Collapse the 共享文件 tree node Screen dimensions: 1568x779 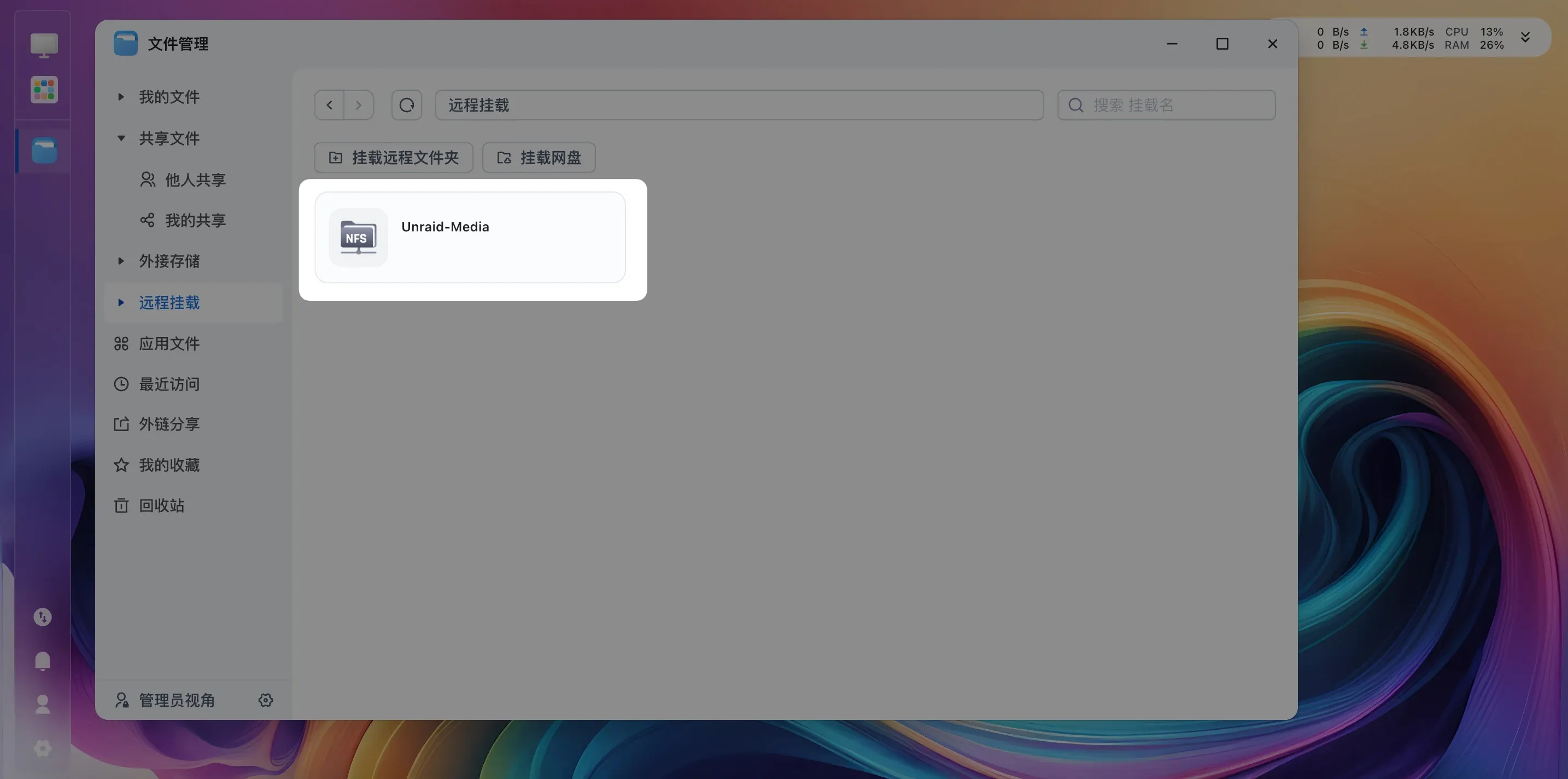[x=120, y=138]
